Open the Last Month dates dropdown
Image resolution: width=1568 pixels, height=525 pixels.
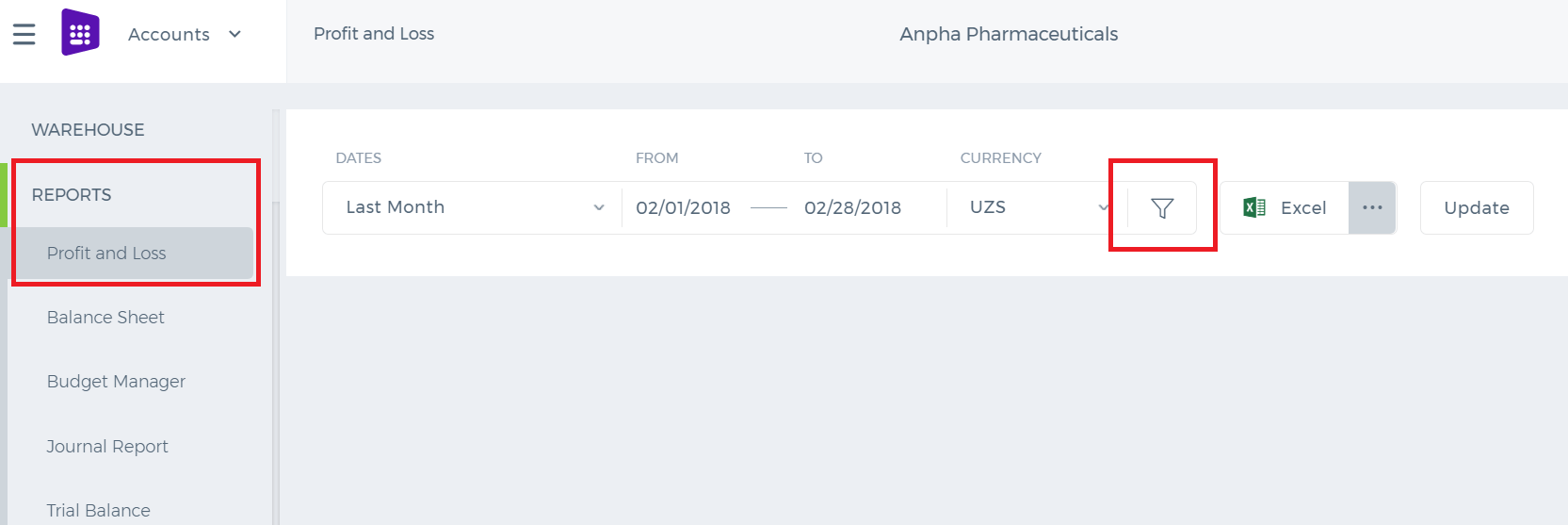coord(473,207)
